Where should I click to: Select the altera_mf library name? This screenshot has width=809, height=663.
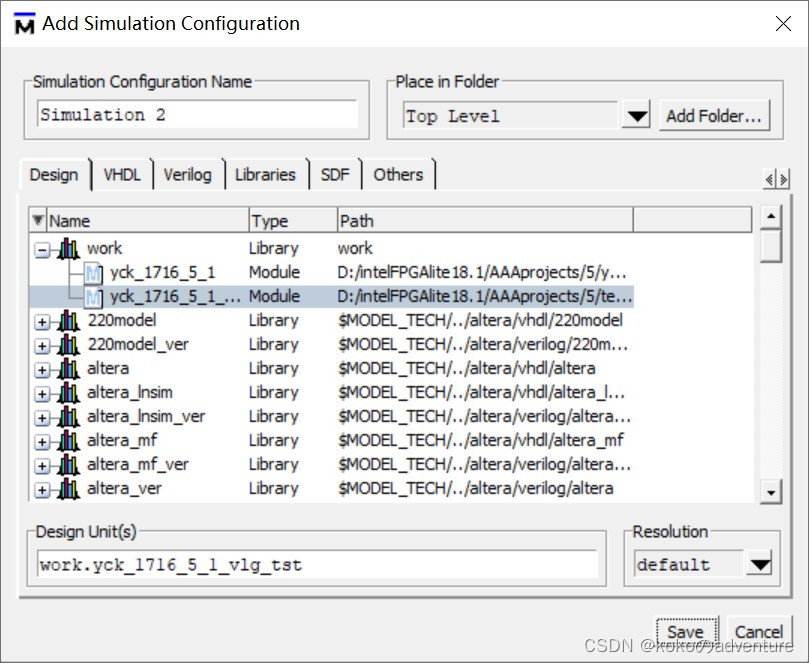pyautogui.click(x=122, y=441)
